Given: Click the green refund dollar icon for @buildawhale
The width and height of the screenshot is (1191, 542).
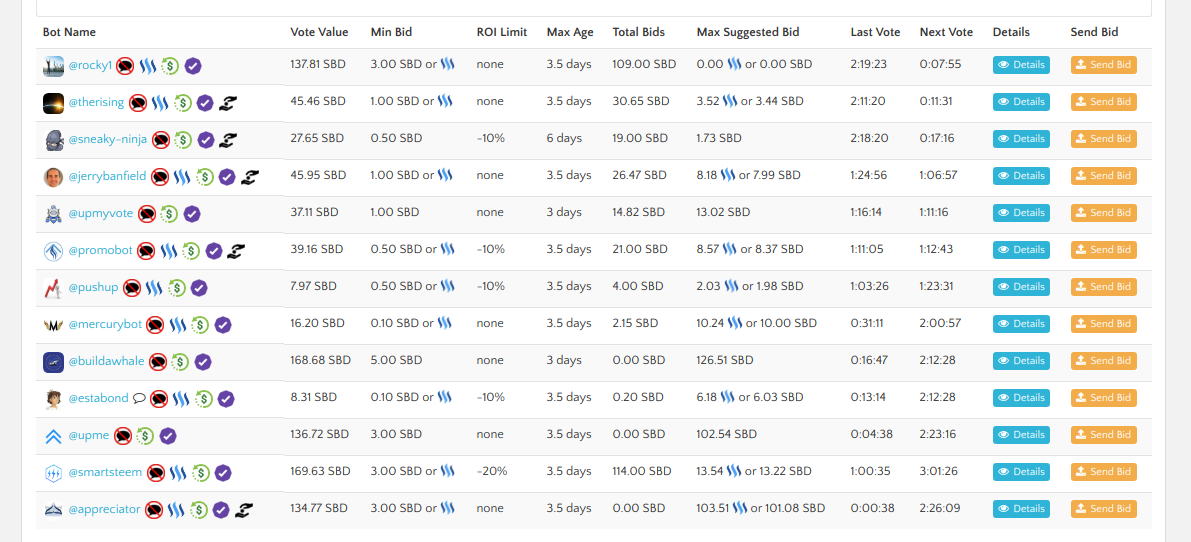Looking at the screenshot, I should pos(180,362).
